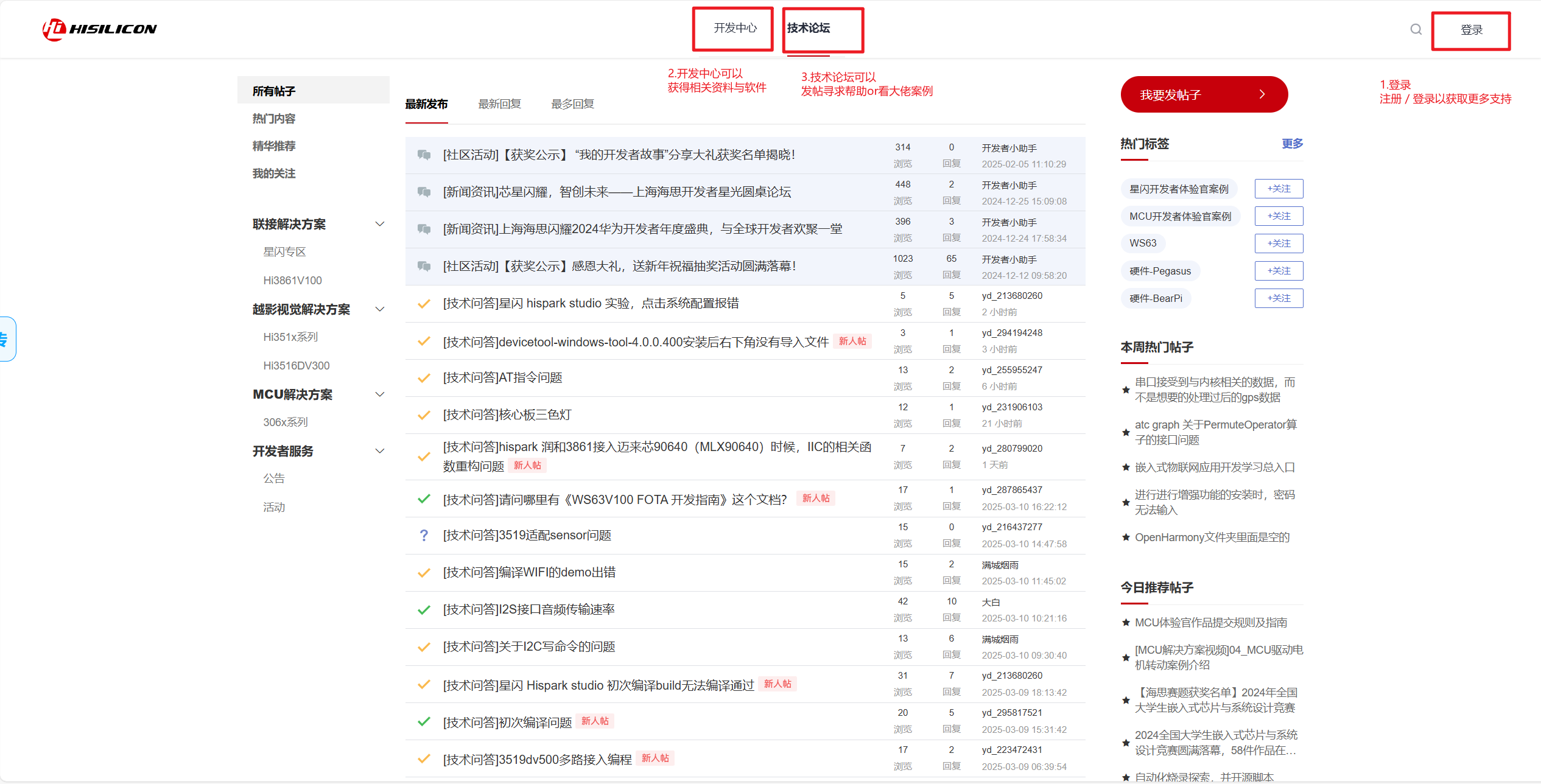
Task: Click orange checkmark beside AT指令问题 post
Action: click(x=424, y=377)
